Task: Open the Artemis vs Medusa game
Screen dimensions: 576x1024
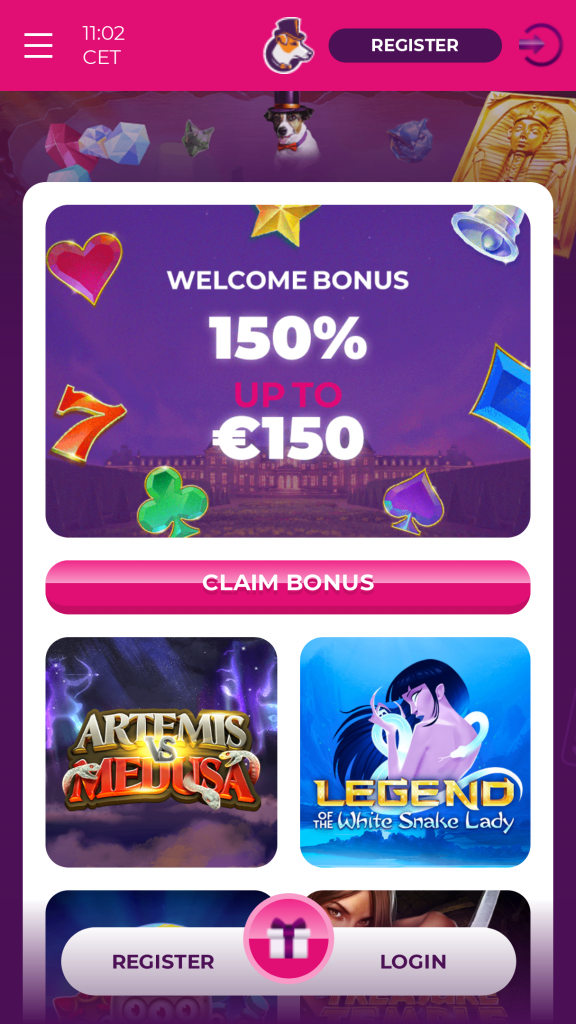Action: [x=161, y=752]
